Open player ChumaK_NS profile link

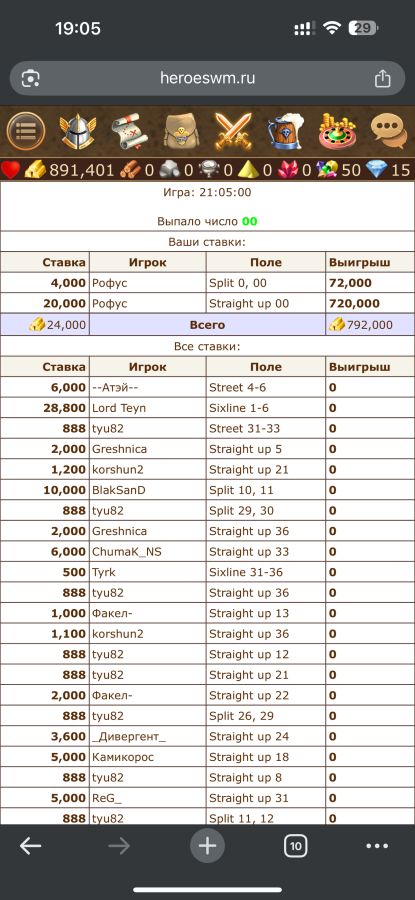coord(127,552)
